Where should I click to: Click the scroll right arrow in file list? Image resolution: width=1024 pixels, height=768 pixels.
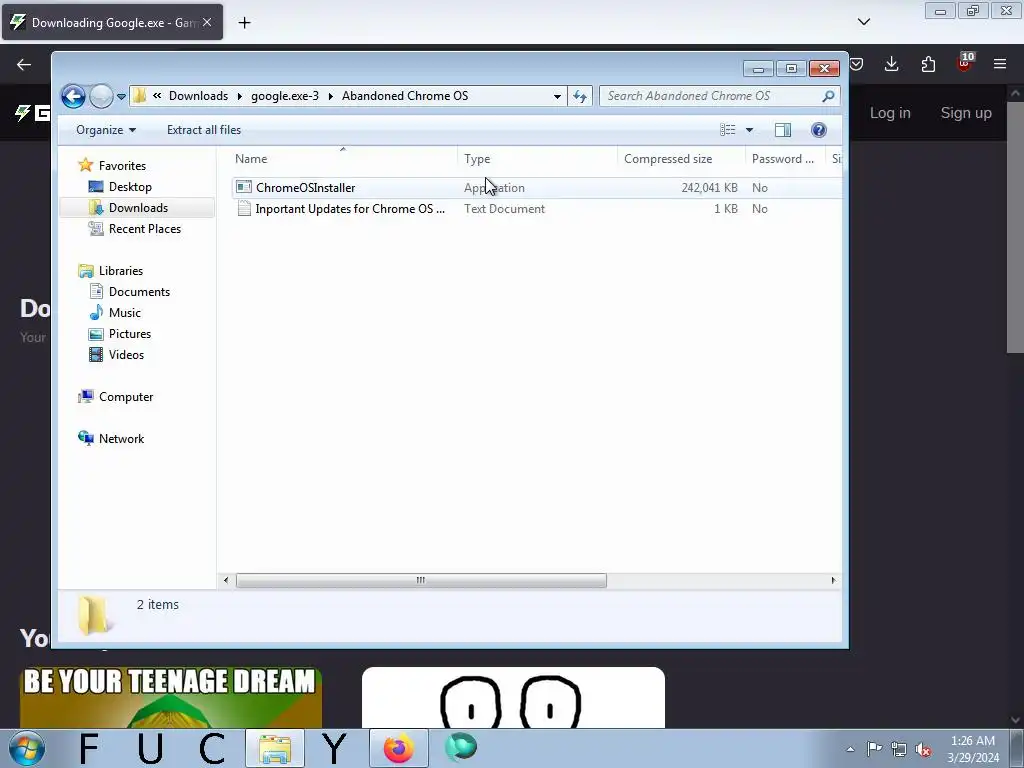click(833, 580)
